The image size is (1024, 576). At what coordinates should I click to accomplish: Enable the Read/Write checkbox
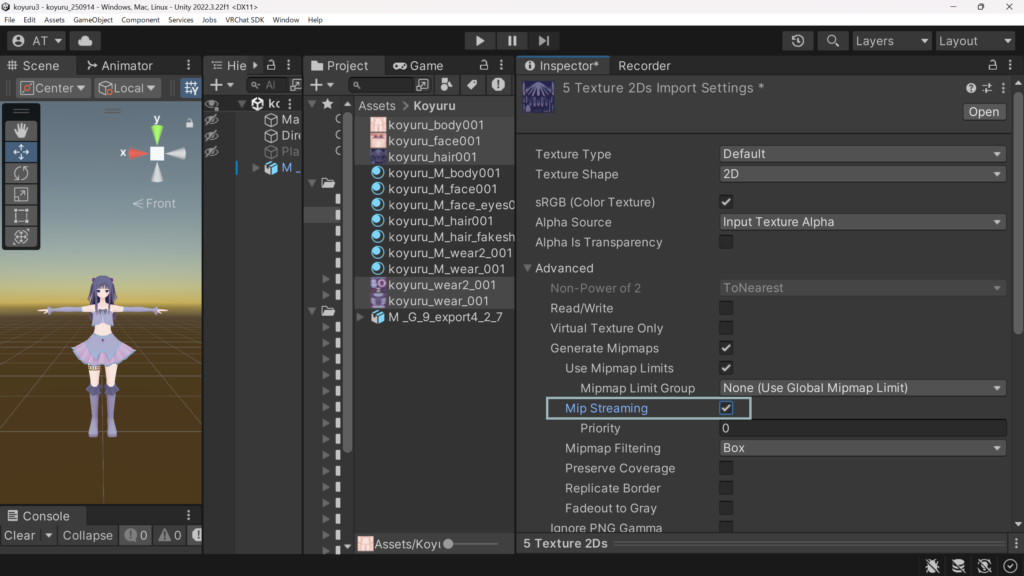[726, 308]
